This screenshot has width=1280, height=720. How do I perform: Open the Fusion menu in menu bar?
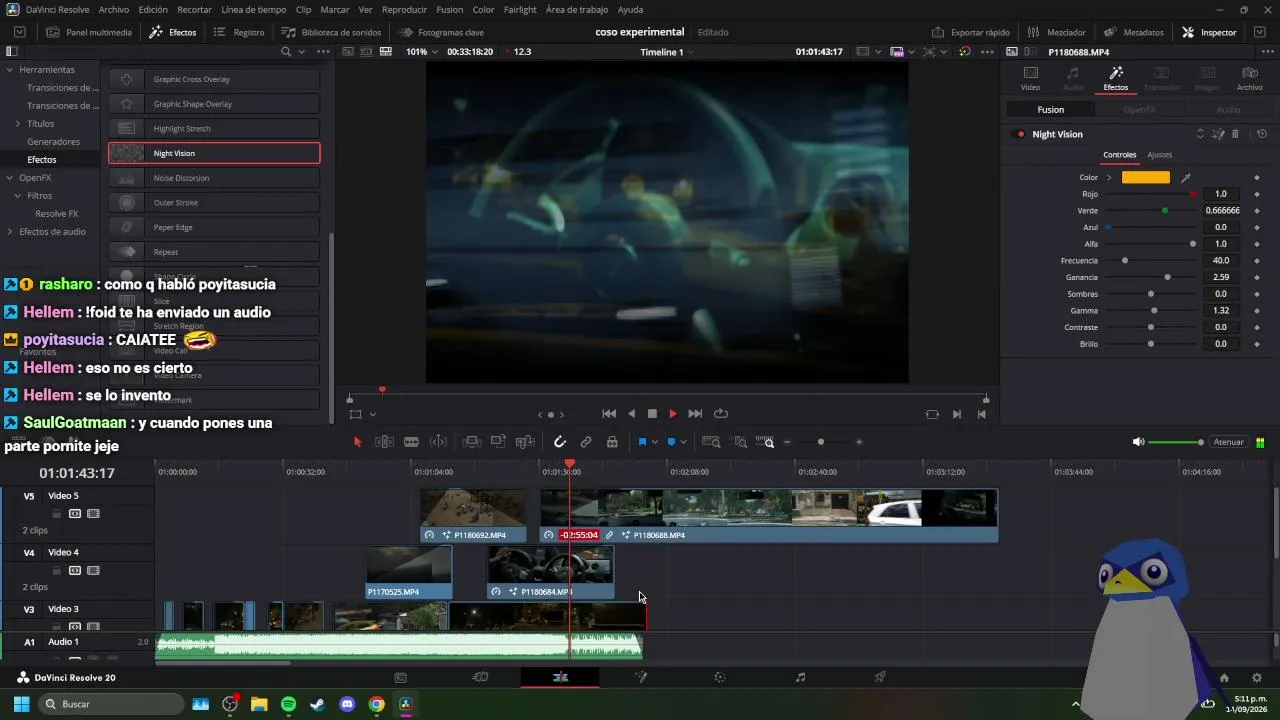pyautogui.click(x=450, y=9)
